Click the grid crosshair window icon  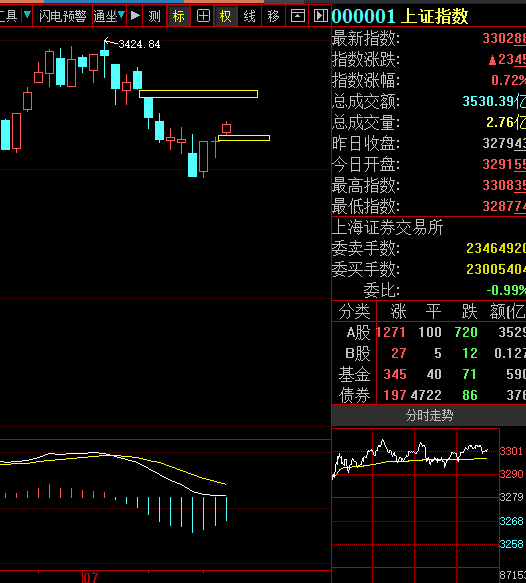pos(203,16)
